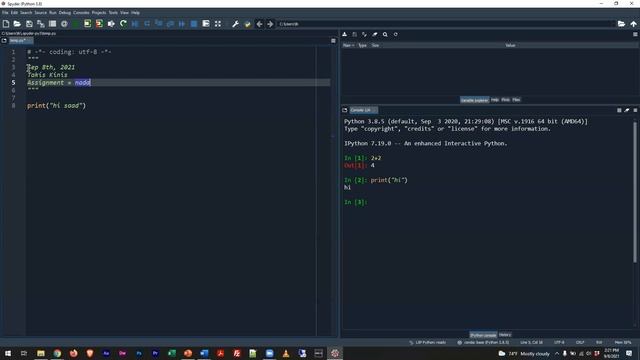Open Variable explorer pane options menu

[x=635, y=35]
